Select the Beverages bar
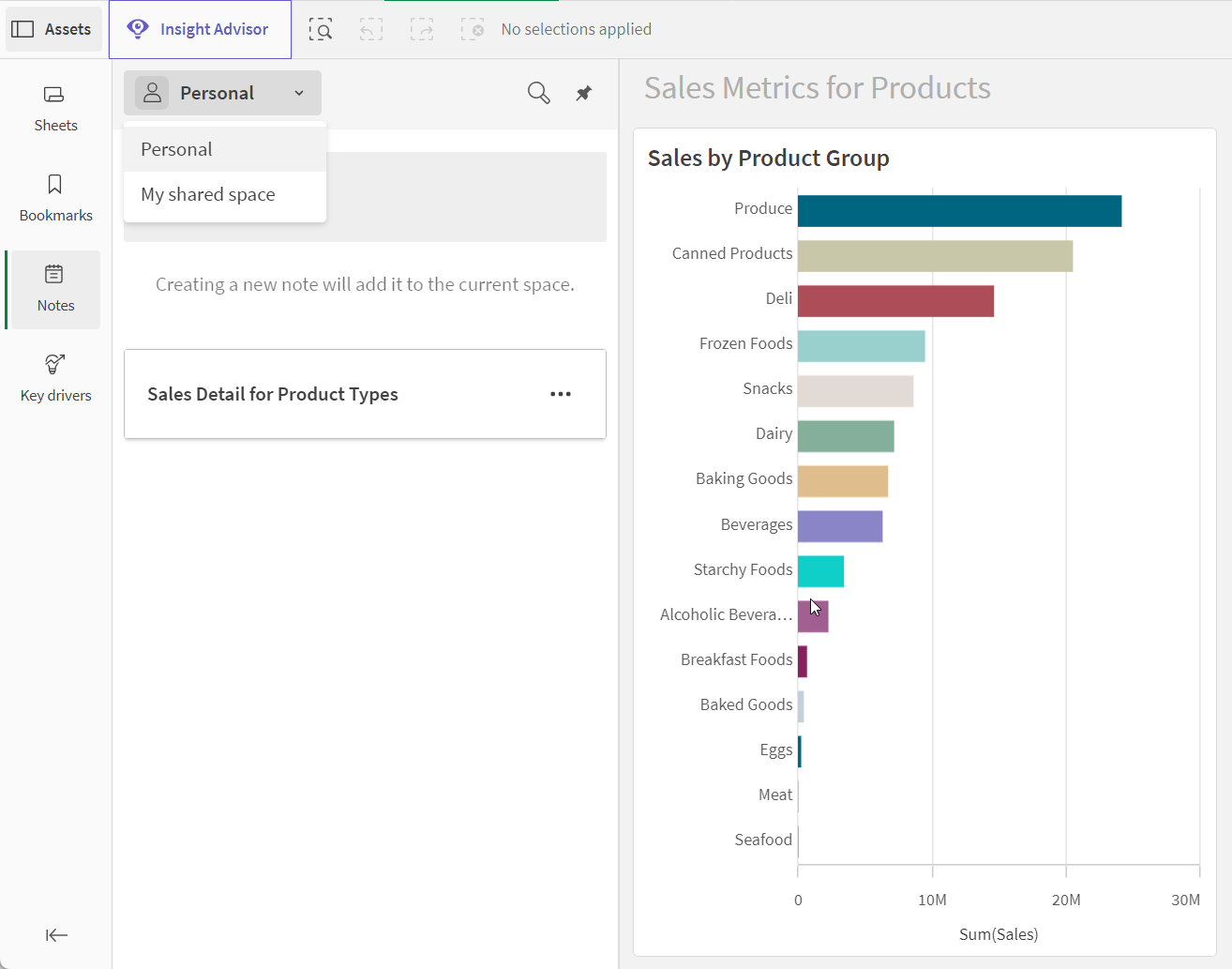 [x=840, y=526]
